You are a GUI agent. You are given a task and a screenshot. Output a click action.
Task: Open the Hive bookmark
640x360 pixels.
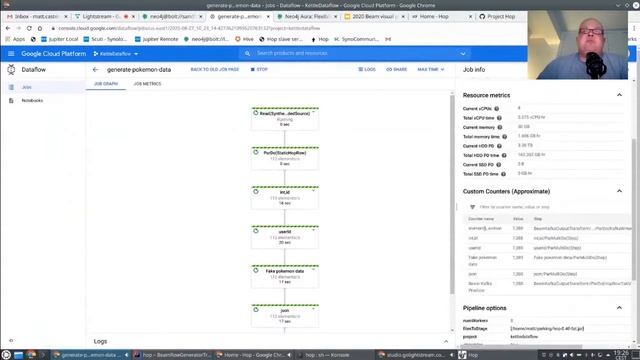tap(244, 39)
